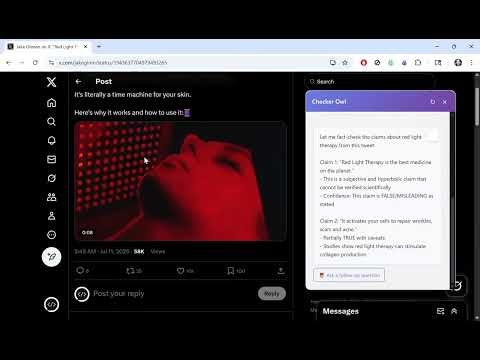Select the X post browser tab
This screenshot has width=480, height=360.
click(48, 47)
